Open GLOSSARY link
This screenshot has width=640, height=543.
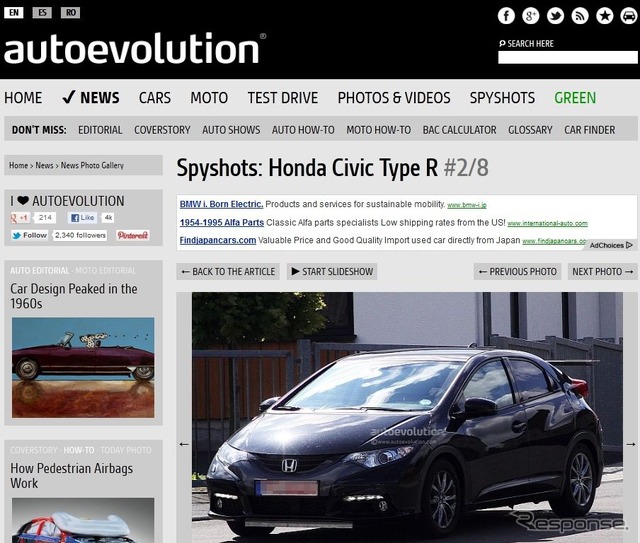point(530,130)
